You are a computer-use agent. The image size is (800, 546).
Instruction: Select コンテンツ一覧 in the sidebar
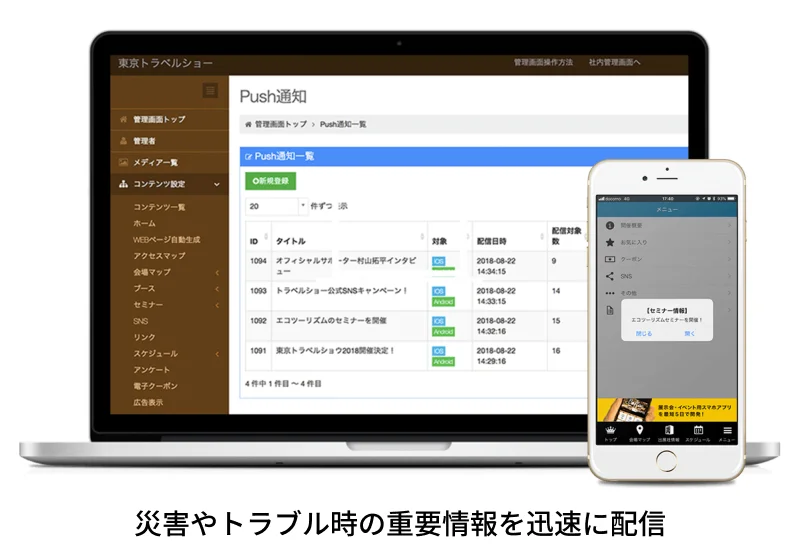159,207
